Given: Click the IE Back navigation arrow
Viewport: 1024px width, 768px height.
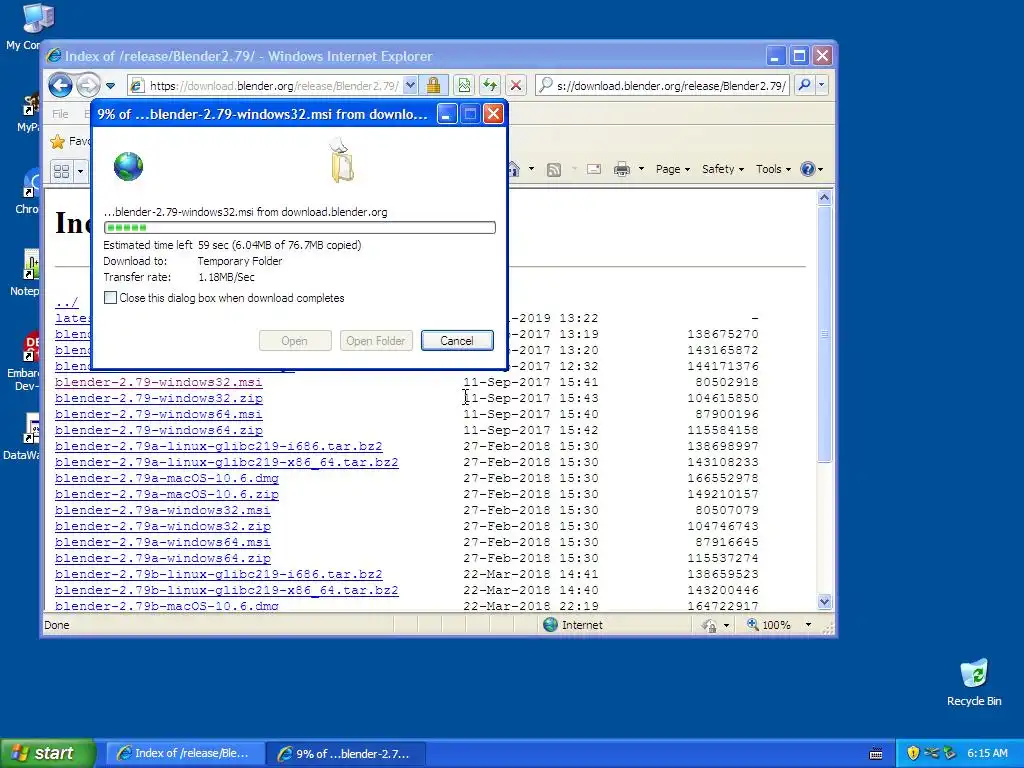Looking at the screenshot, I should (x=60, y=85).
